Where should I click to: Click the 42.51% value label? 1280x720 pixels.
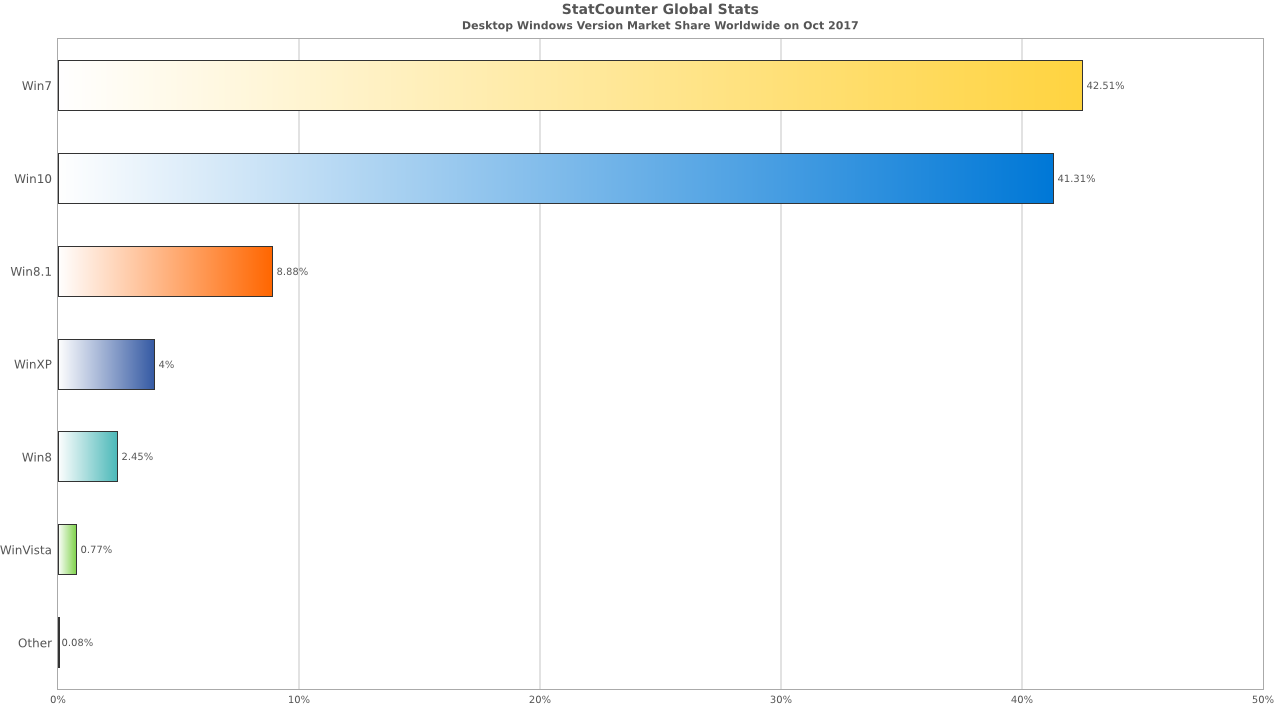tap(1105, 86)
